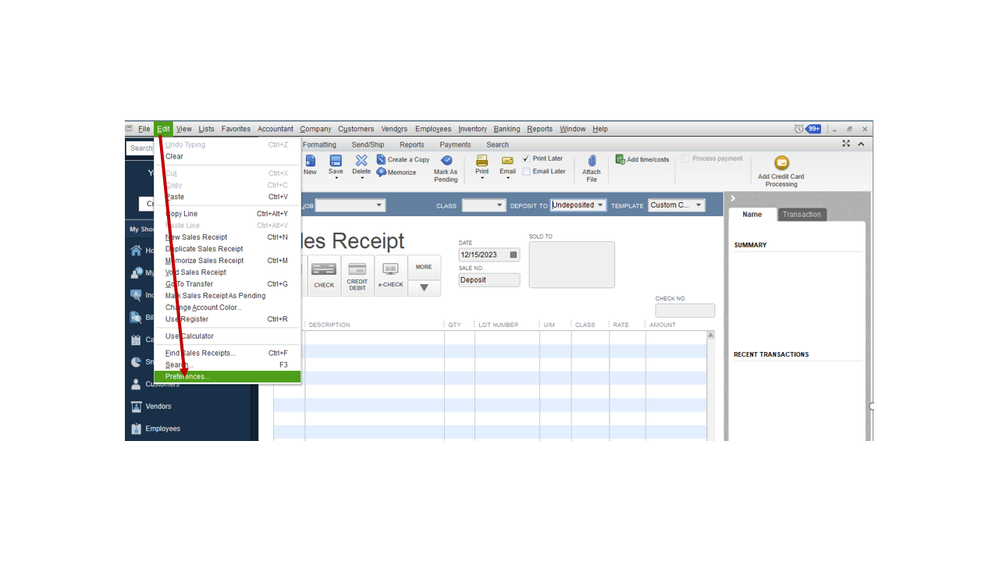Click the Print toolbar icon
Image resolution: width=999 pixels, height=562 pixels.
pos(482,161)
